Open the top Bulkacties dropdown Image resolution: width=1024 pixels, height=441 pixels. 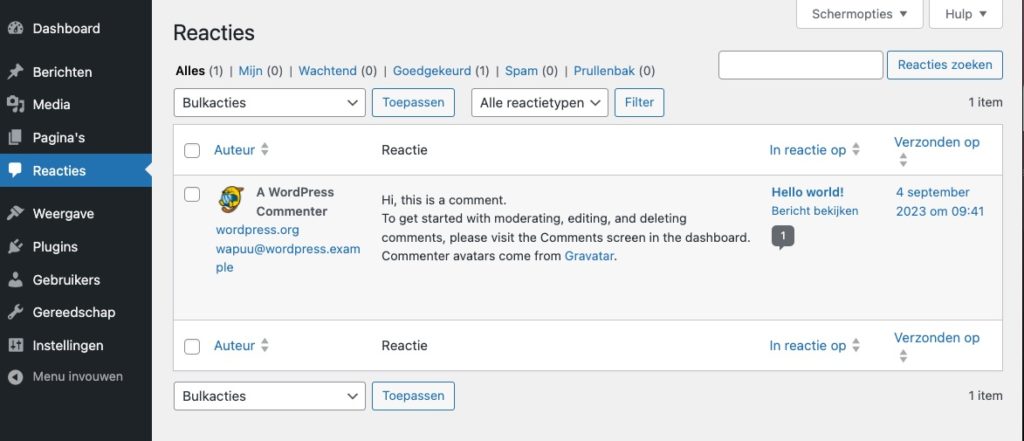[270, 102]
